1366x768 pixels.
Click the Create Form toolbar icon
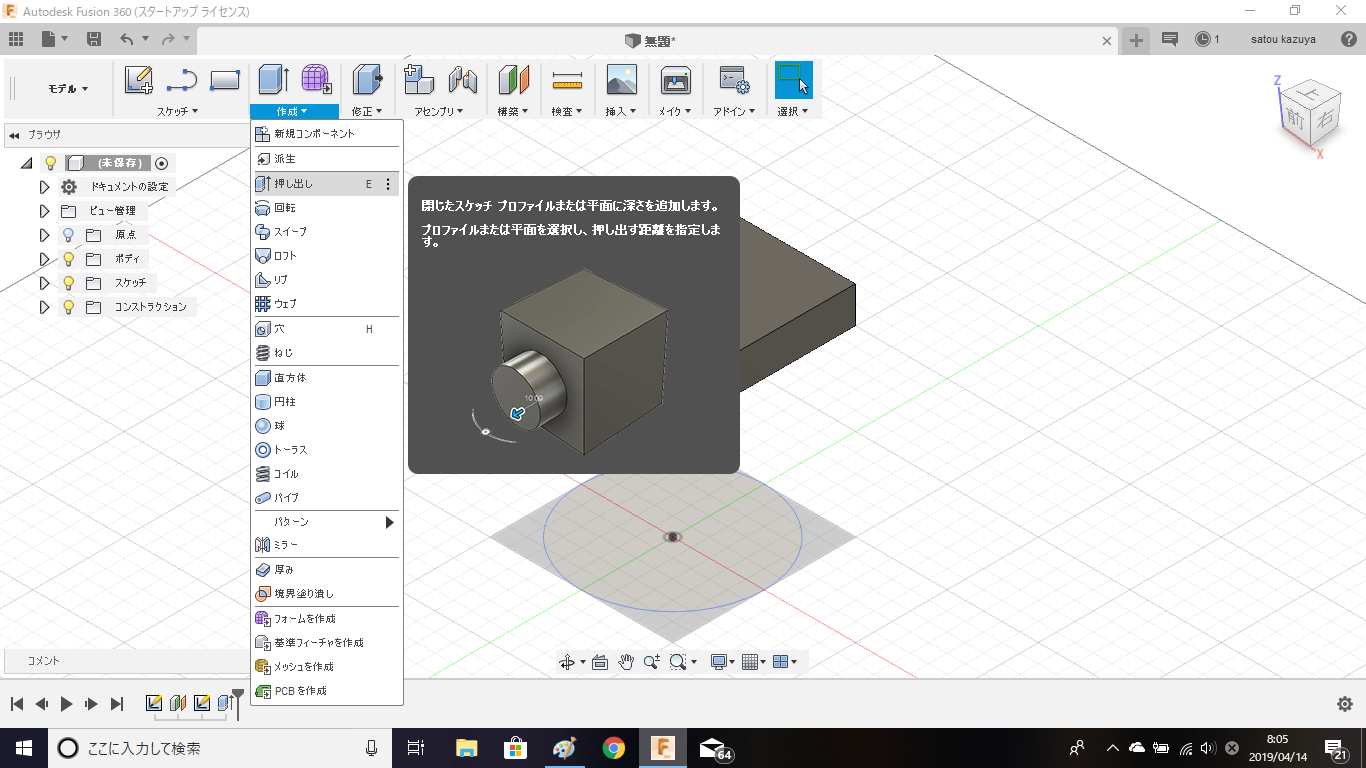[x=317, y=80]
